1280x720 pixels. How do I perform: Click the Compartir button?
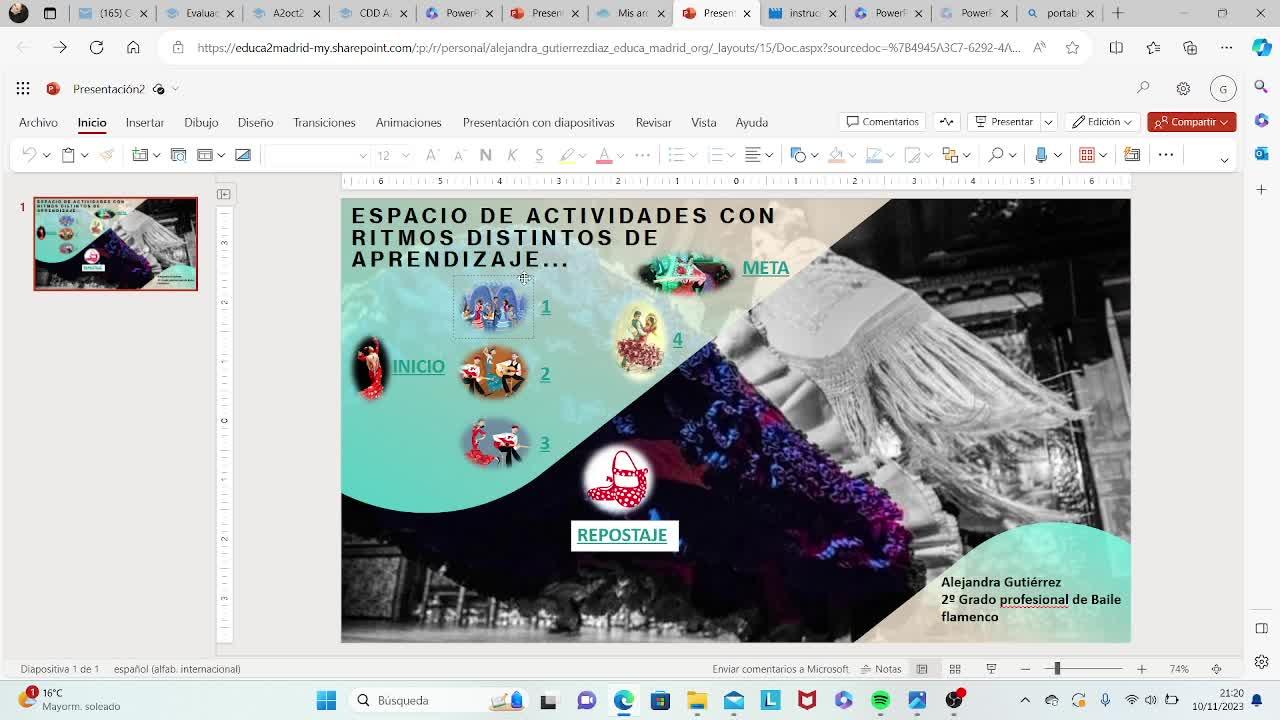pos(1191,122)
